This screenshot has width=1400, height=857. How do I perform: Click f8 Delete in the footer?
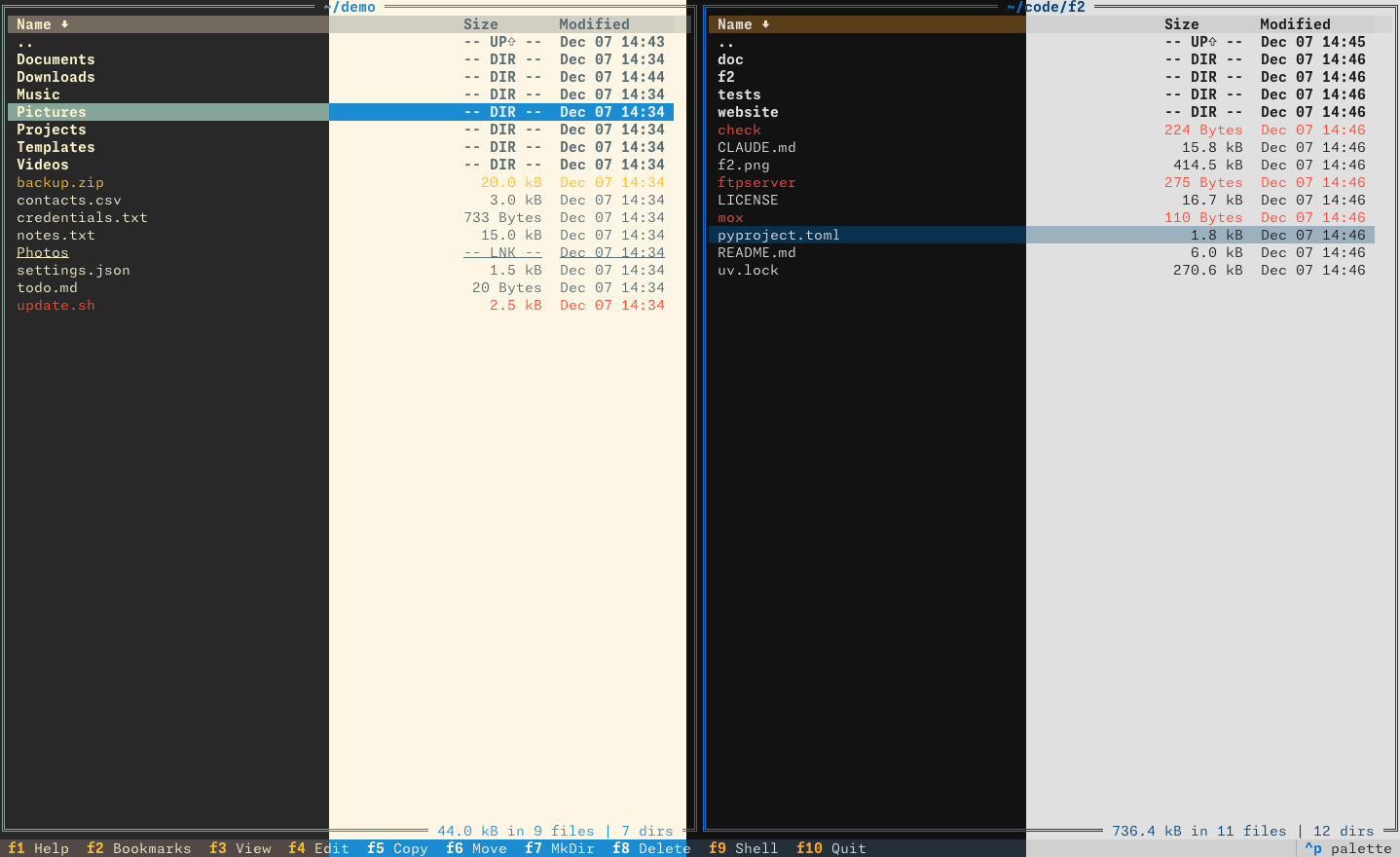point(650,848)
